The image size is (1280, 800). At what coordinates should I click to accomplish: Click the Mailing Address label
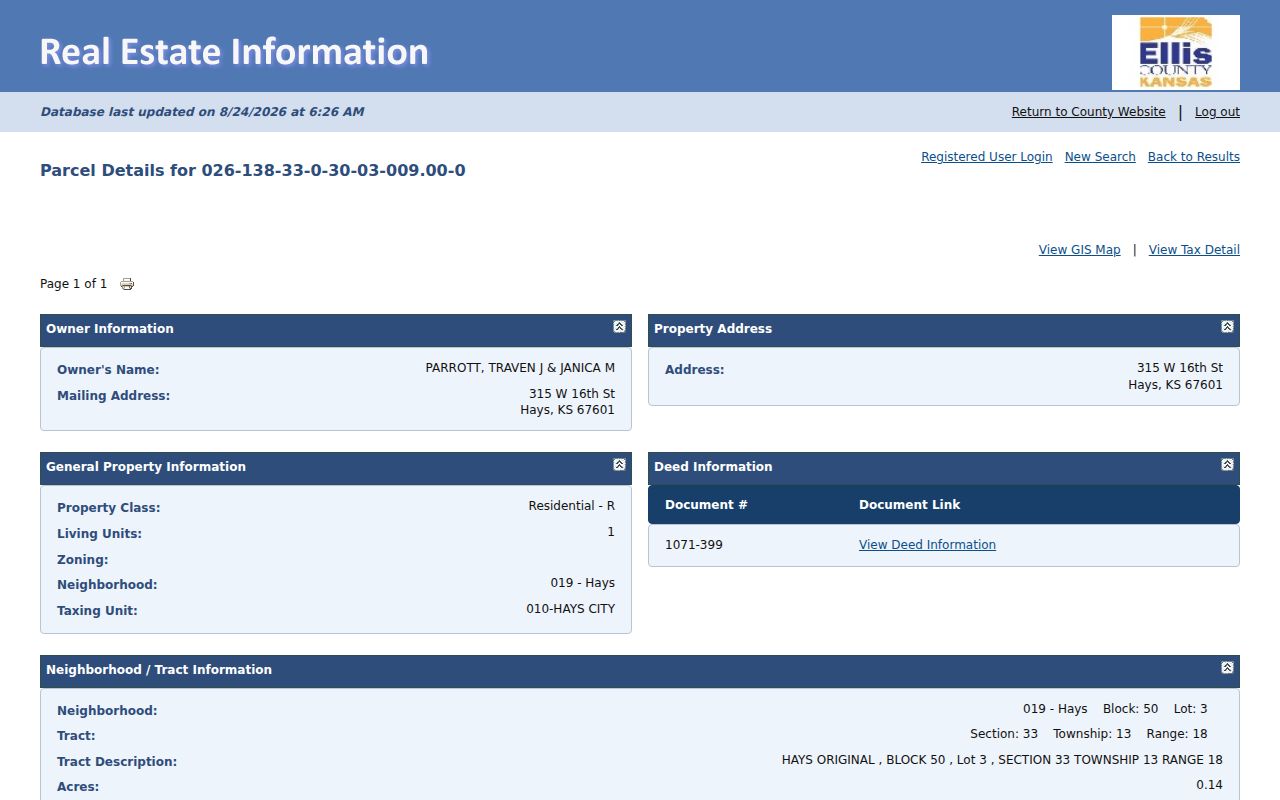point(114,396)
